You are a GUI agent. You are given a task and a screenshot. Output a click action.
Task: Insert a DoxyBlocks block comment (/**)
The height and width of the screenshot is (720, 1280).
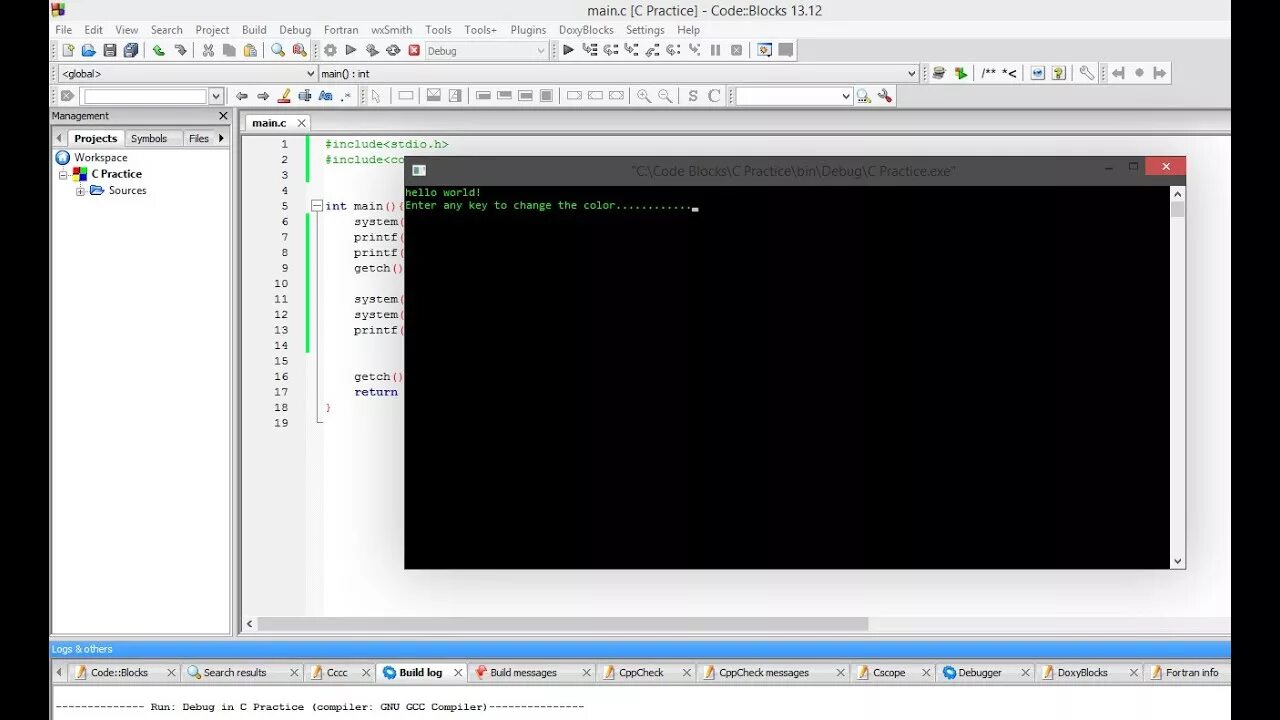[x=988, y=73]
